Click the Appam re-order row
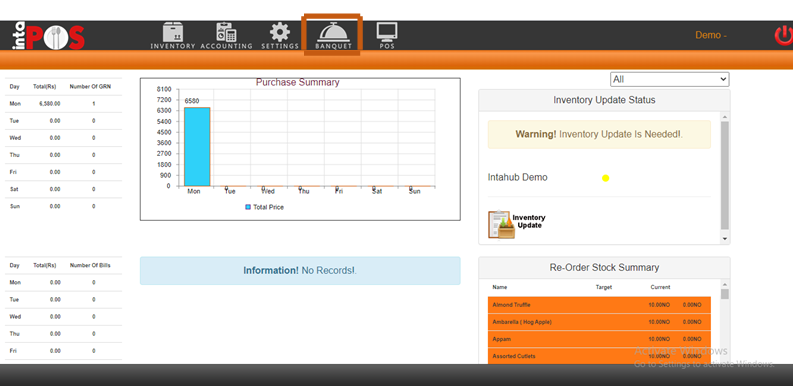The image size is (793, 386). 599,339
